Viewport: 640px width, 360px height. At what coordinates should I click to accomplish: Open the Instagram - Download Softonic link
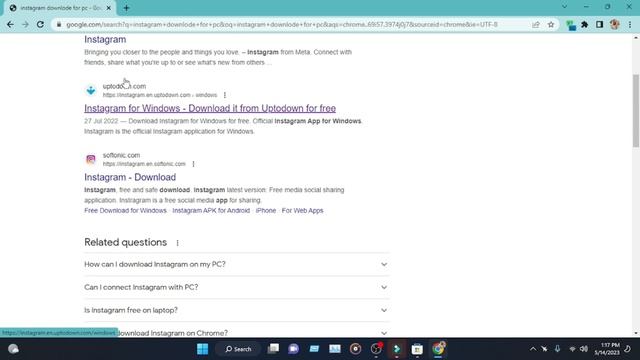pyautogui.click(x=130, y=177)
